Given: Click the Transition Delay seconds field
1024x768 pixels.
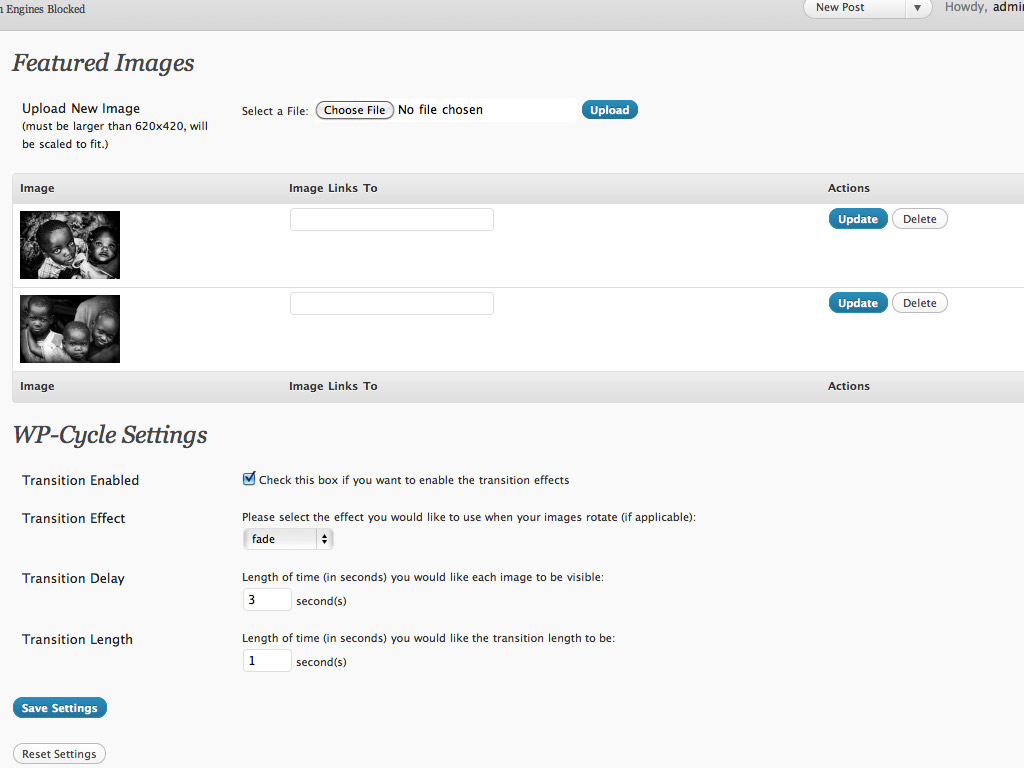Looking at the screenshot, I should (x=266, y=600).
